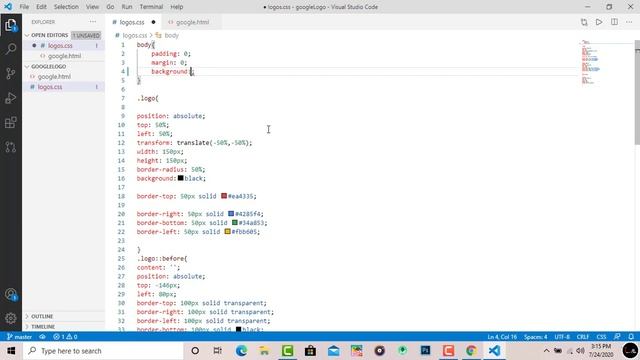The height and width of the screenshot is (360, 640).
Task: Open Chrome from the taskbar
Action: [471, 351]
